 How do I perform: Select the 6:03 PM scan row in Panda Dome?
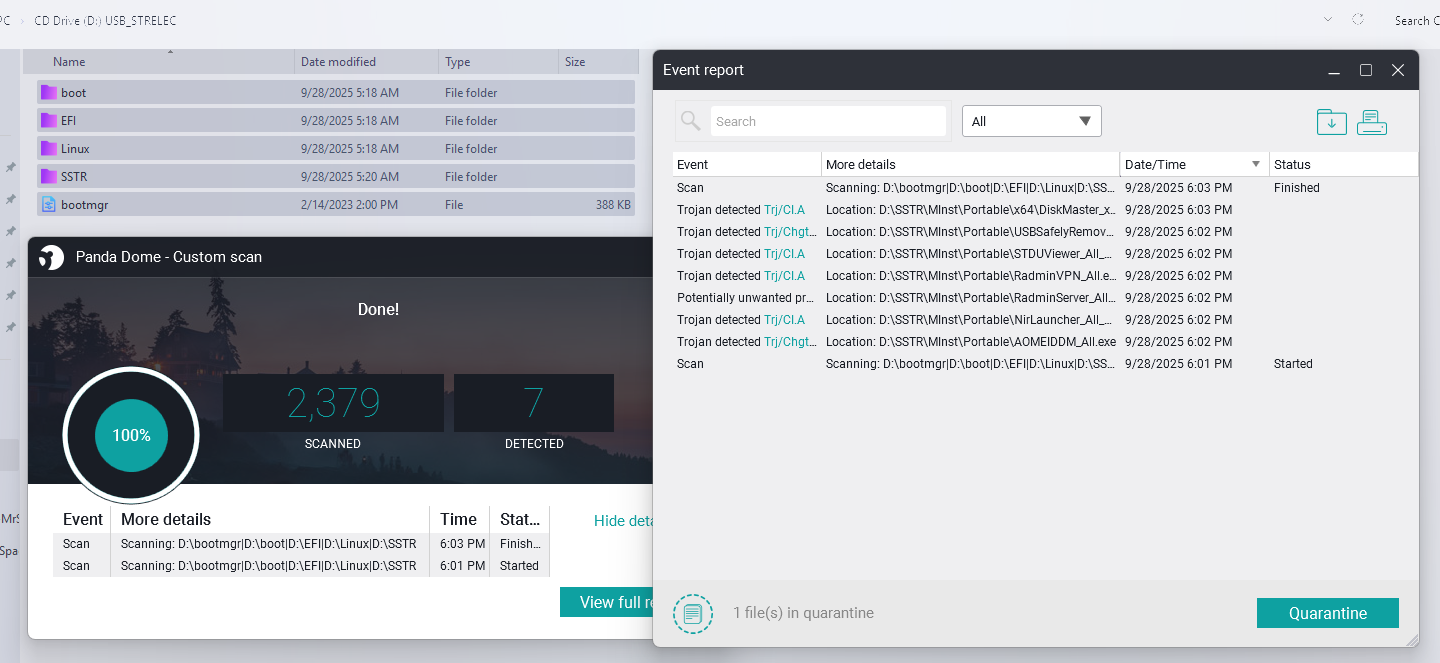(x=301, y=544)
